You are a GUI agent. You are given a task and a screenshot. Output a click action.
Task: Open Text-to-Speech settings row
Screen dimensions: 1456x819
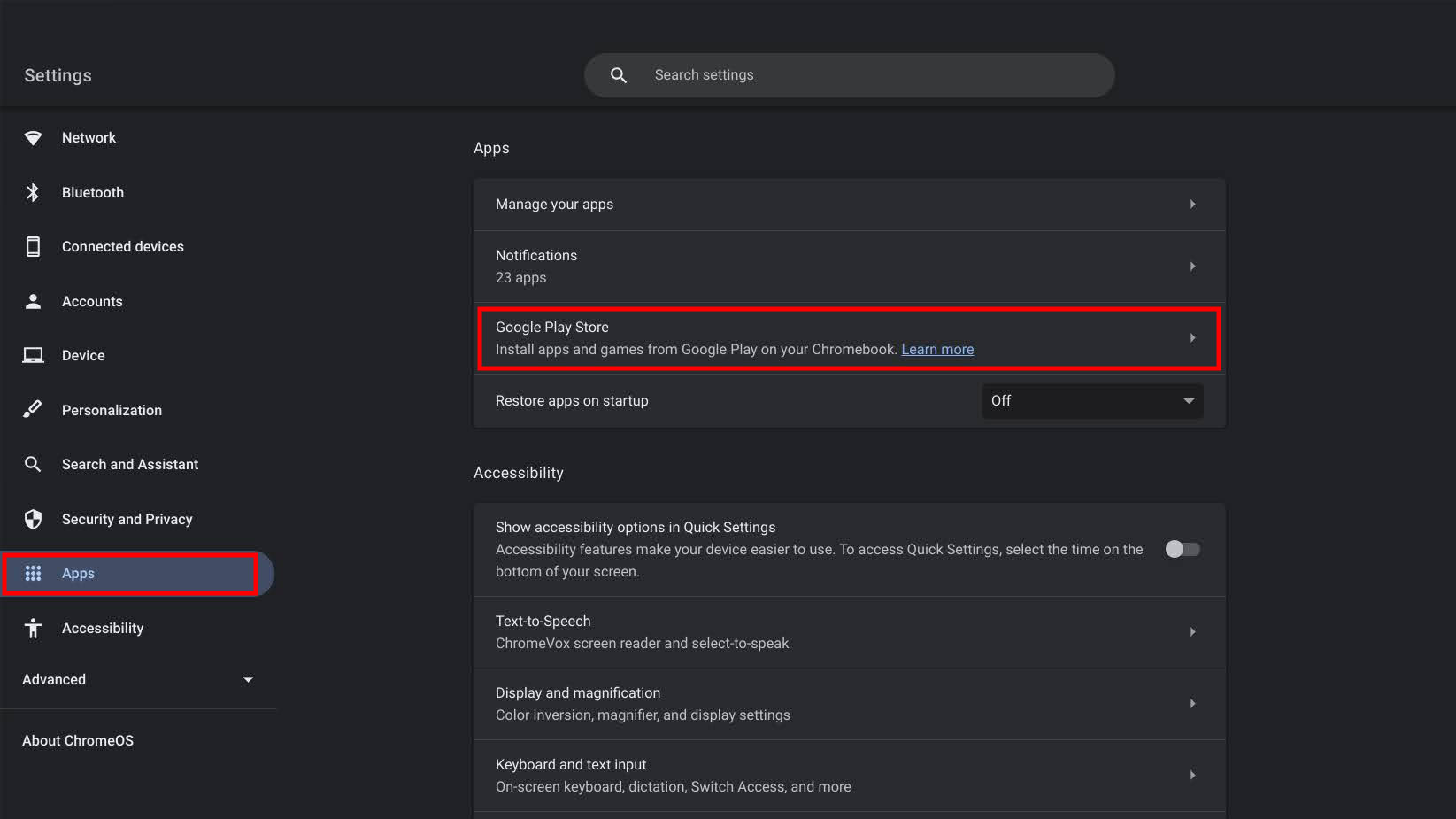click(848, 632)
